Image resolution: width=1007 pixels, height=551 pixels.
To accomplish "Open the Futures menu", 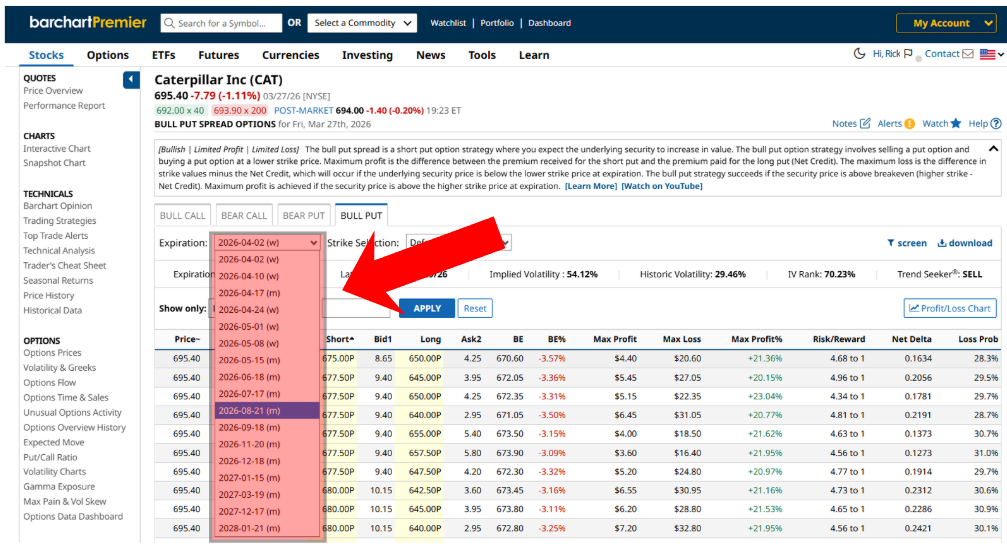I will tap(218, 55).
